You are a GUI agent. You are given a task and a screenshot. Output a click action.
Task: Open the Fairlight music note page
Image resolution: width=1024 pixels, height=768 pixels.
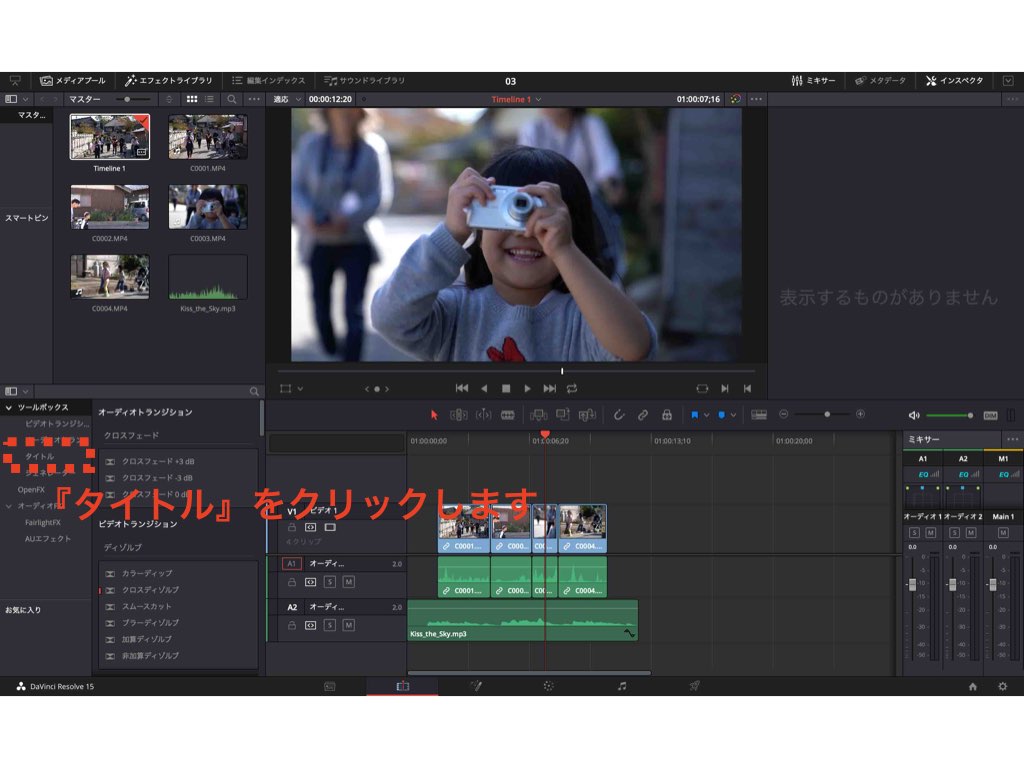pyautogui.click(x=622, y=686)
